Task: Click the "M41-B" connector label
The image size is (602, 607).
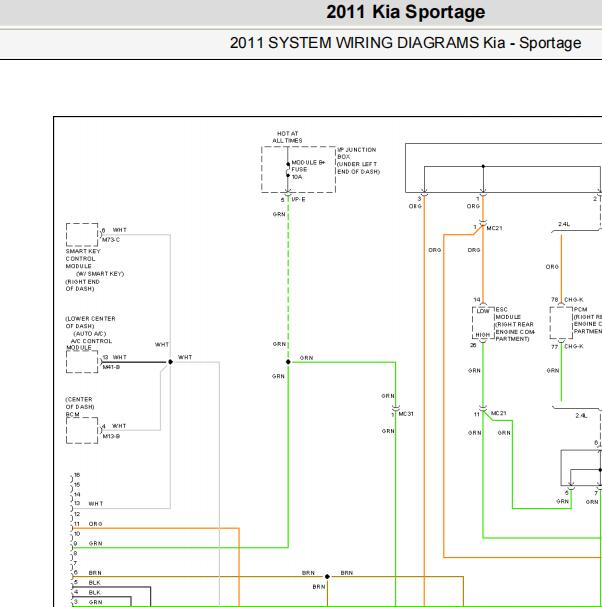Action: tap(111, 367)
